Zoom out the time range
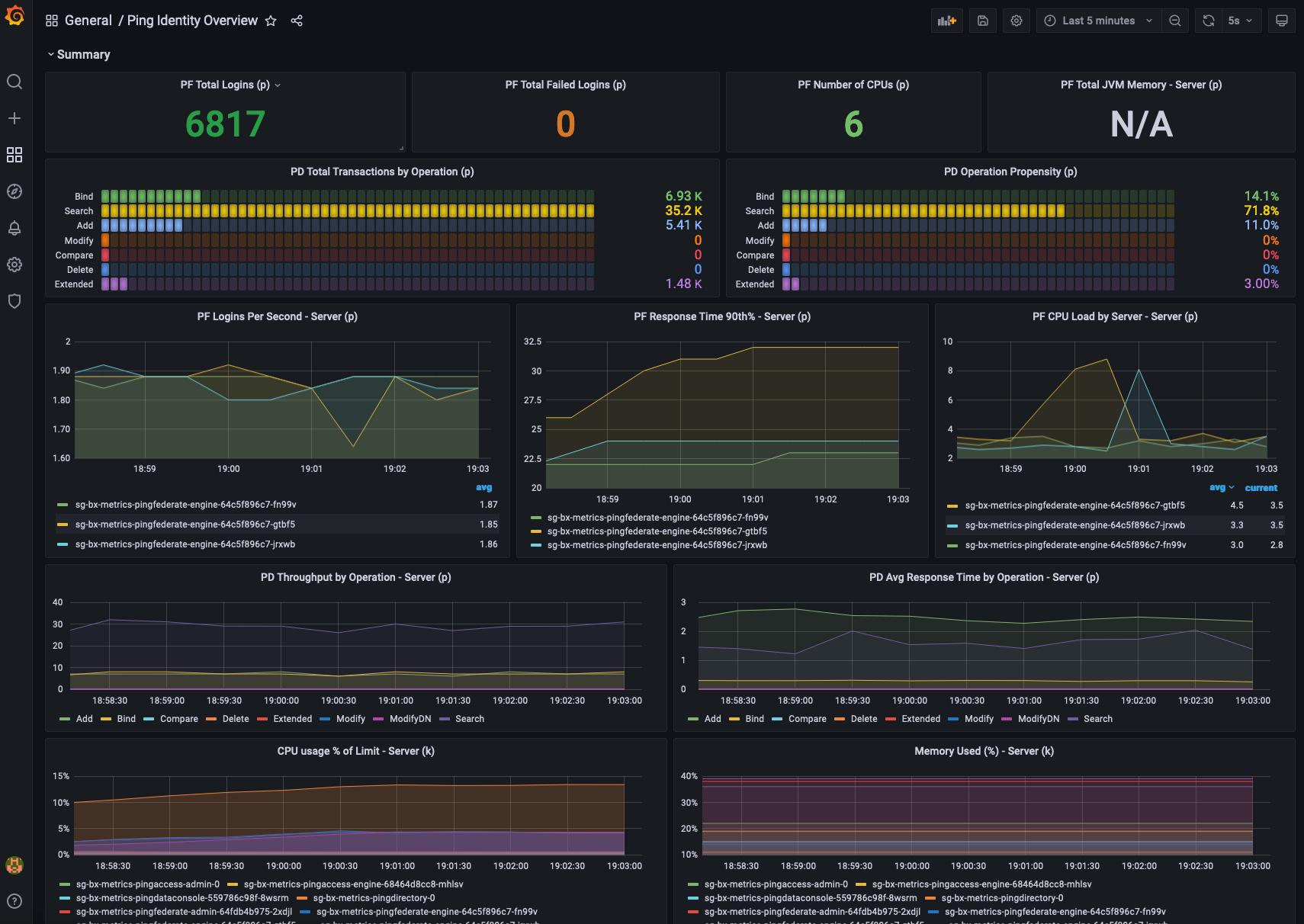 tap(1174, 21)
